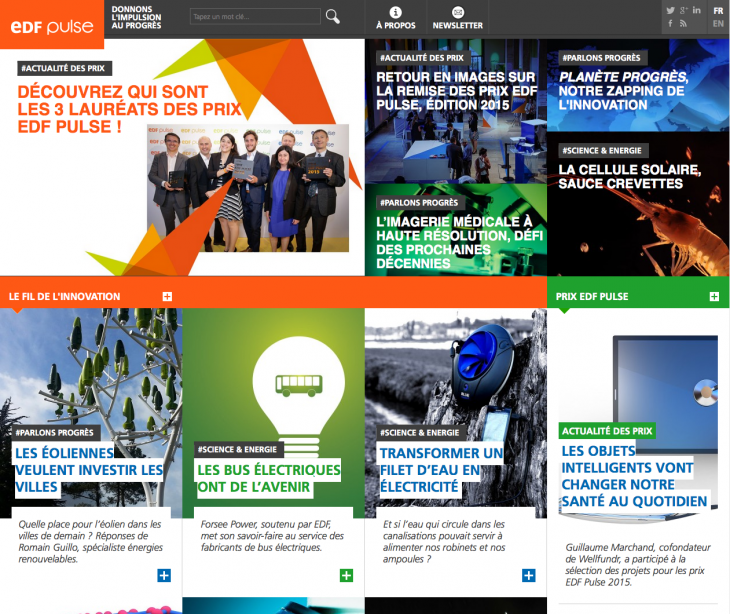Open Transformer un filet d'eau en électricité
730x614 pixels.
coord(441,470)
